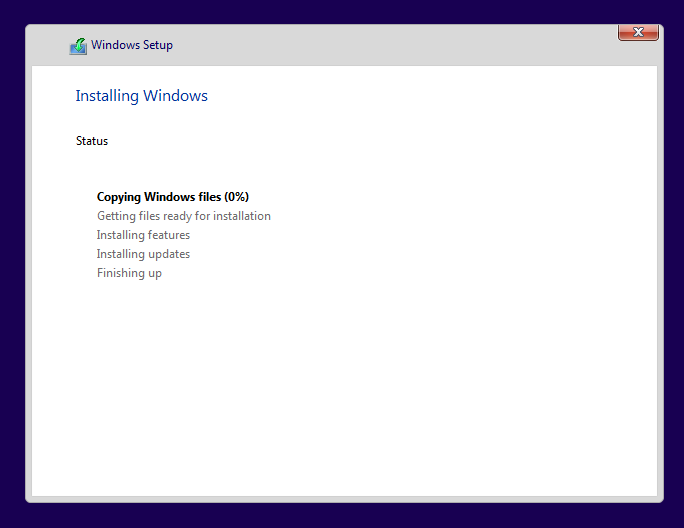
Task: Click the Finishing up step
Action: click(x=129, y=273)
